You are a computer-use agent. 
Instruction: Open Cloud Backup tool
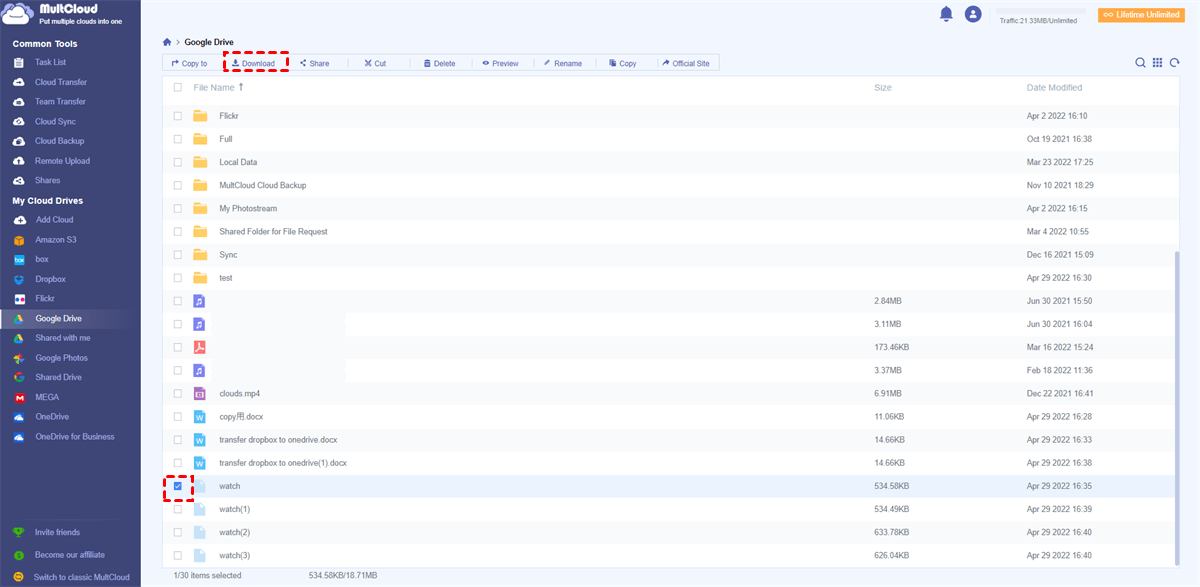(59, 141)
